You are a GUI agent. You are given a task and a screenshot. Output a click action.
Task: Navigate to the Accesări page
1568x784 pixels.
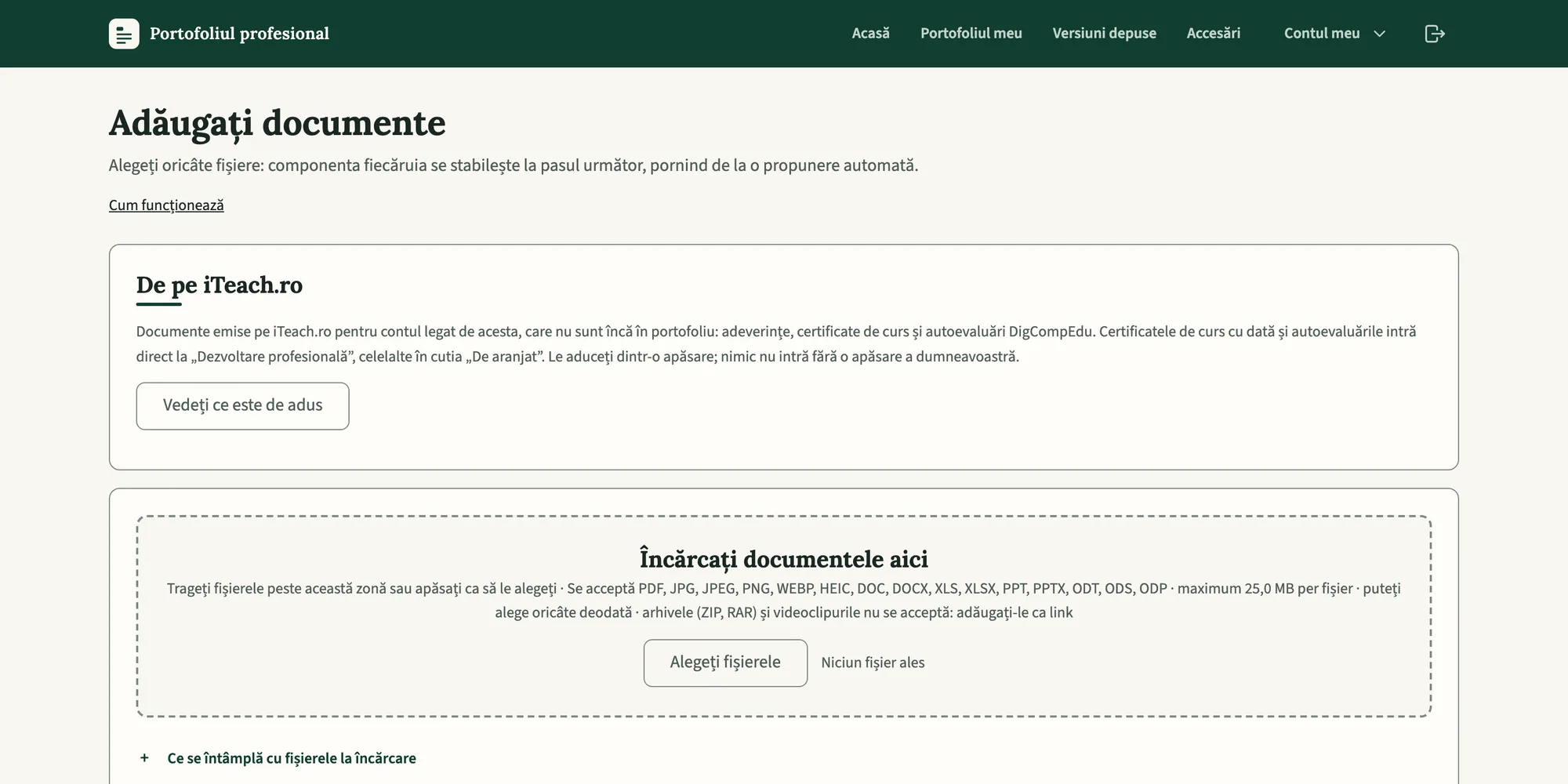coord(1213,34)
